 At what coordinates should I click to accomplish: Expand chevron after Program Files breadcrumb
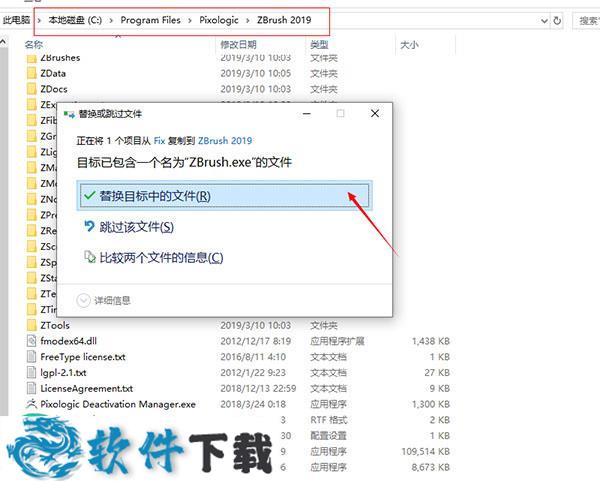(190, 20)
